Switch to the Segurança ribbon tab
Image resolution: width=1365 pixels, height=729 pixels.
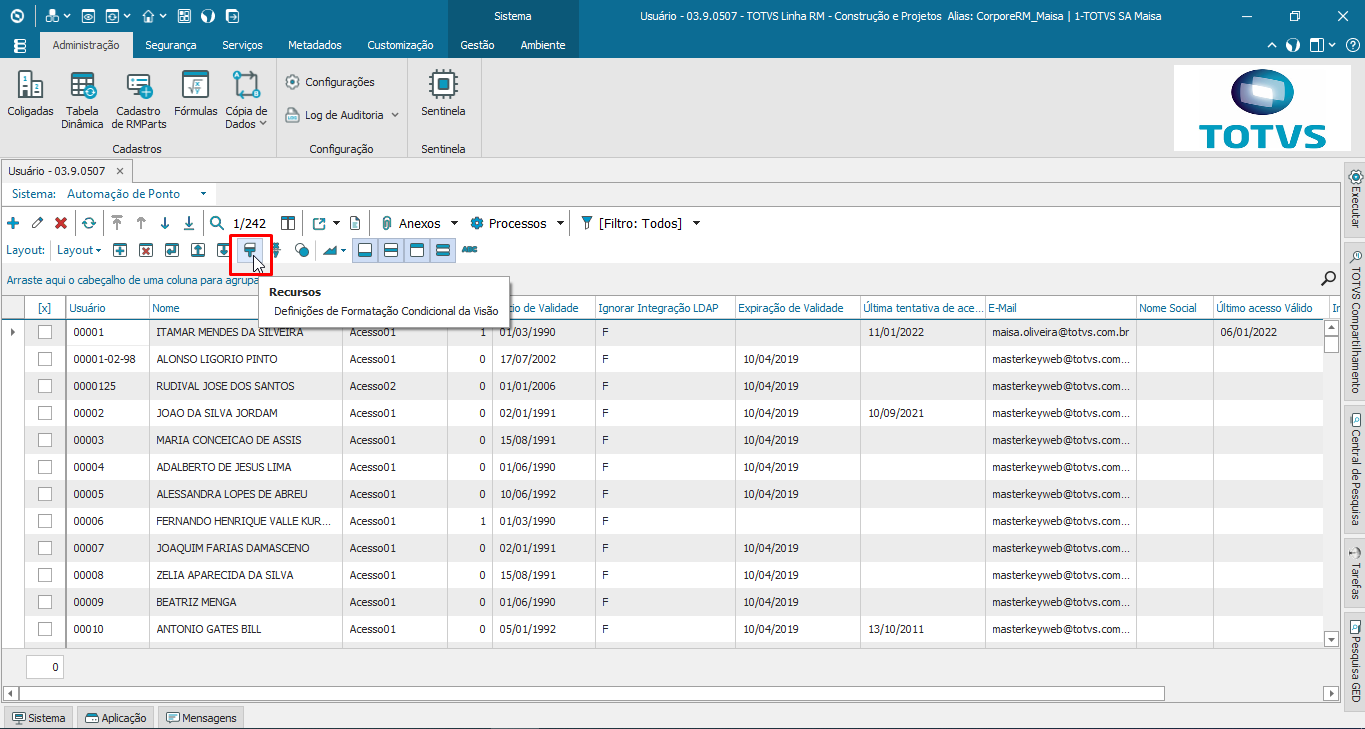pos(170,45)
